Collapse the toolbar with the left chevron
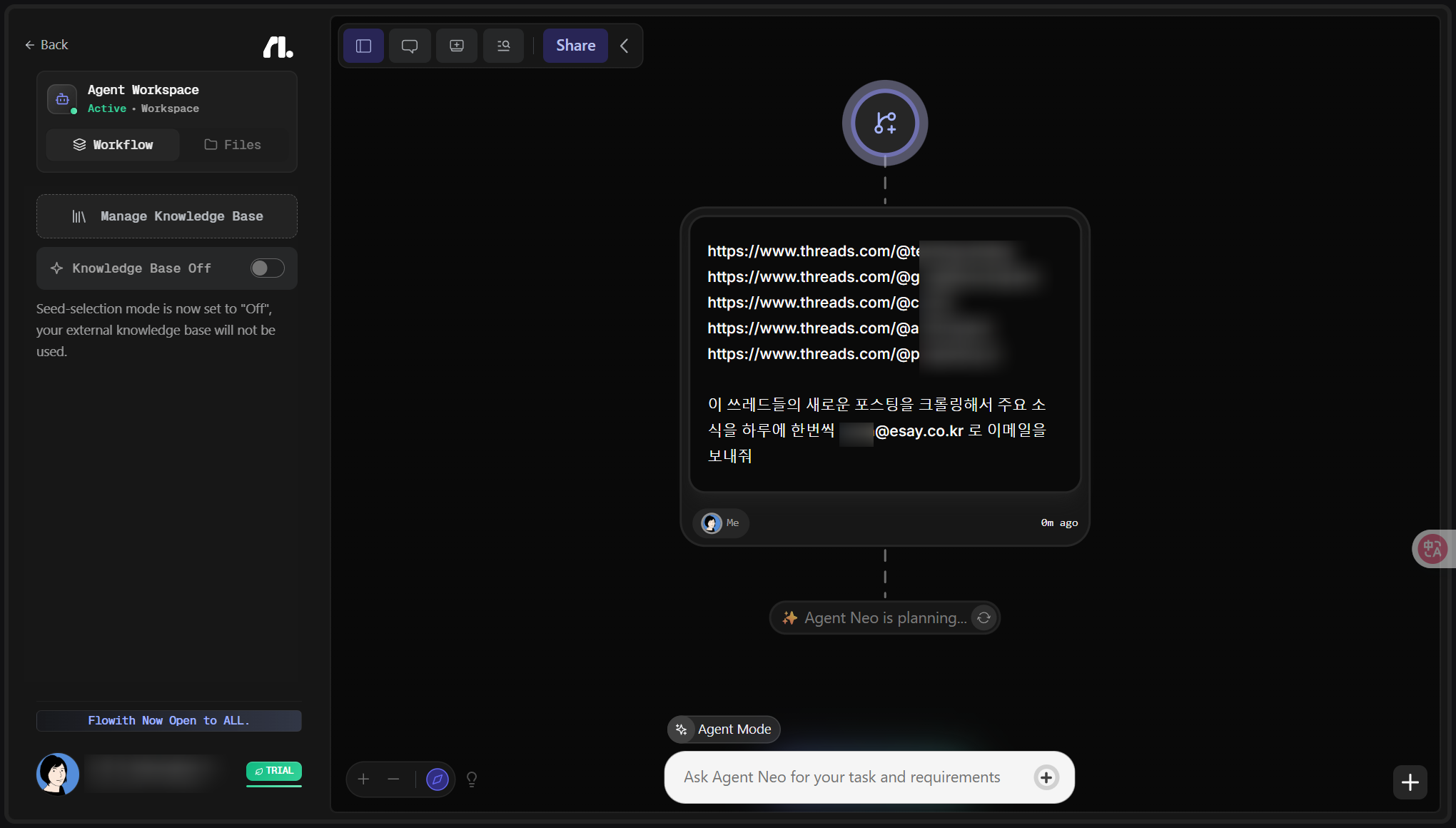1456x828 pixels. [625, 46]
